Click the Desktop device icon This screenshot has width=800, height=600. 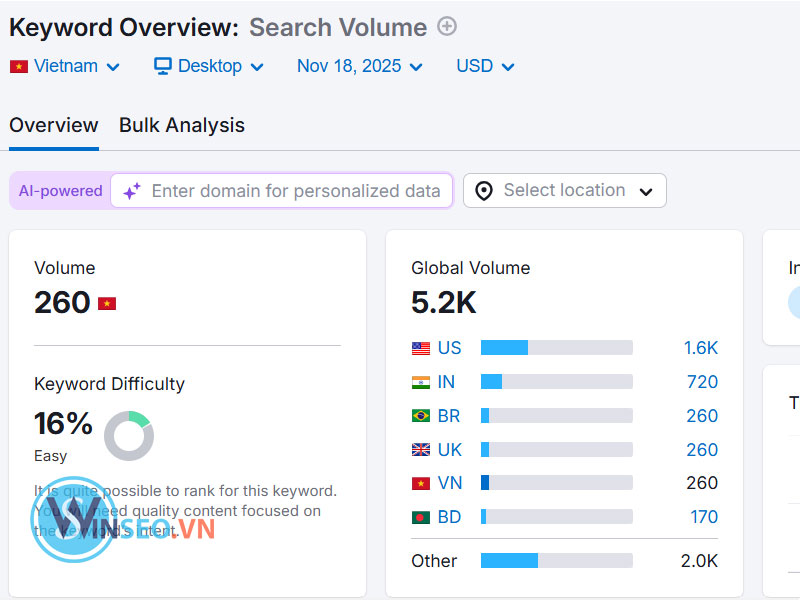click(161, 66)
